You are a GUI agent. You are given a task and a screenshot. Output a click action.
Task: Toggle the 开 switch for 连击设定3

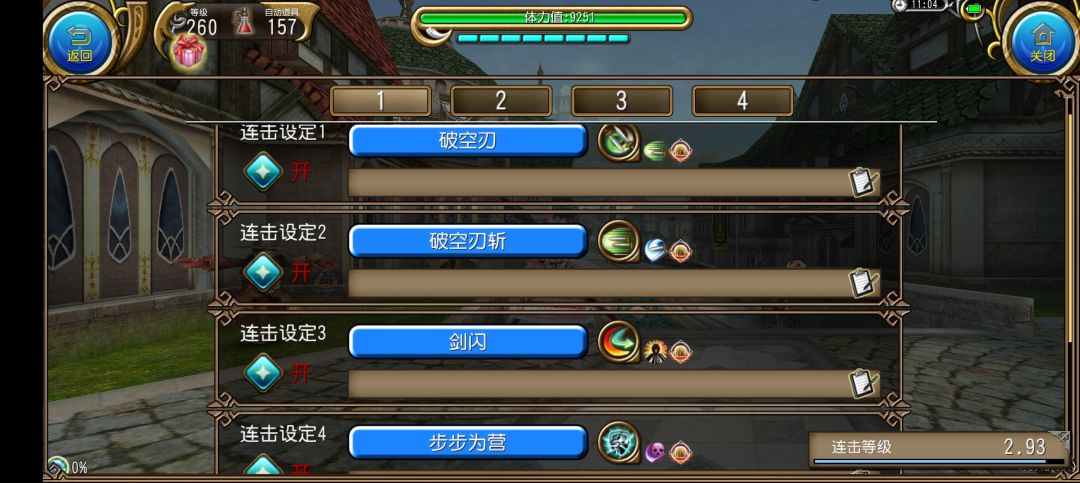(x=263, y=373)
